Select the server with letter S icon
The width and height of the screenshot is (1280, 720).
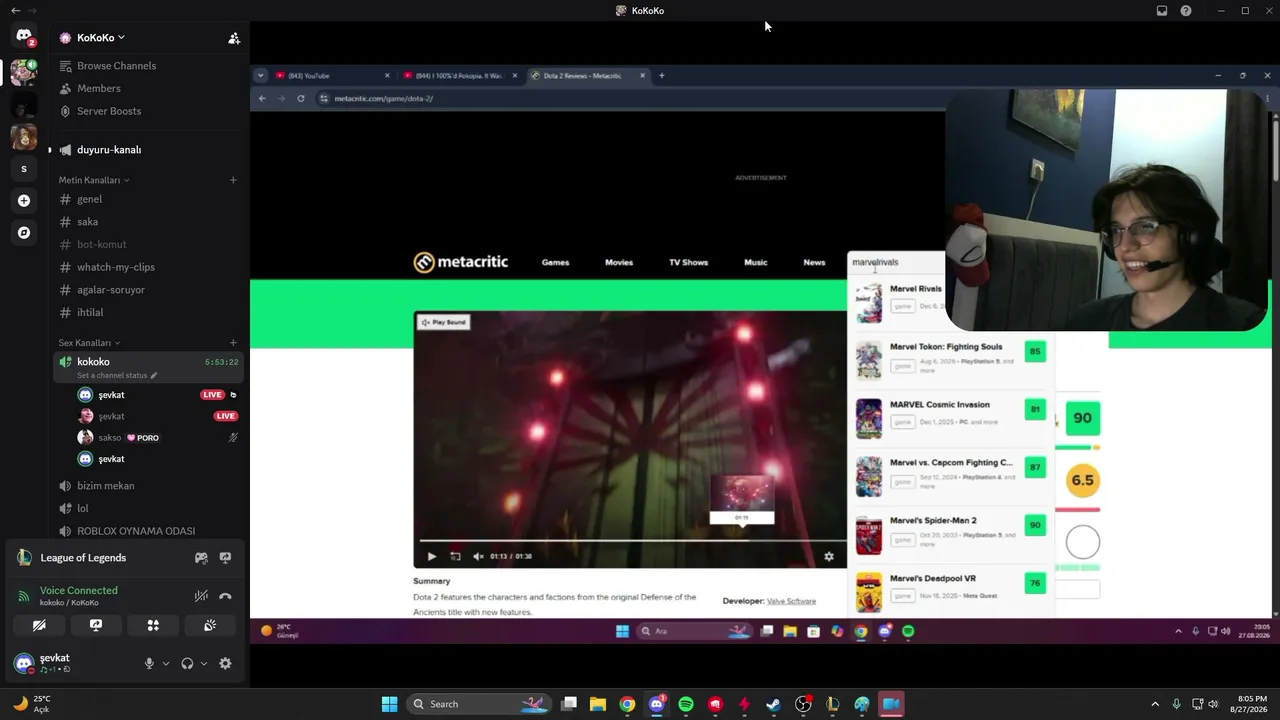point(24,169)
